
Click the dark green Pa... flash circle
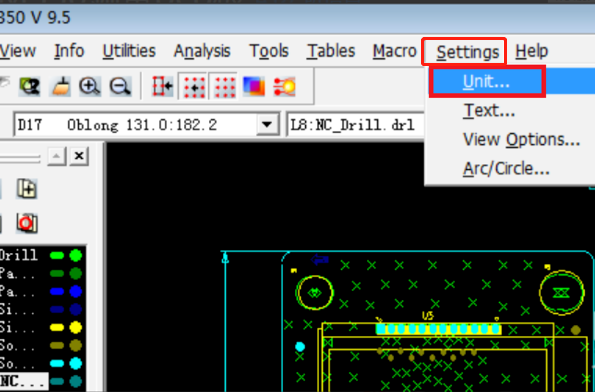(76, 273)
